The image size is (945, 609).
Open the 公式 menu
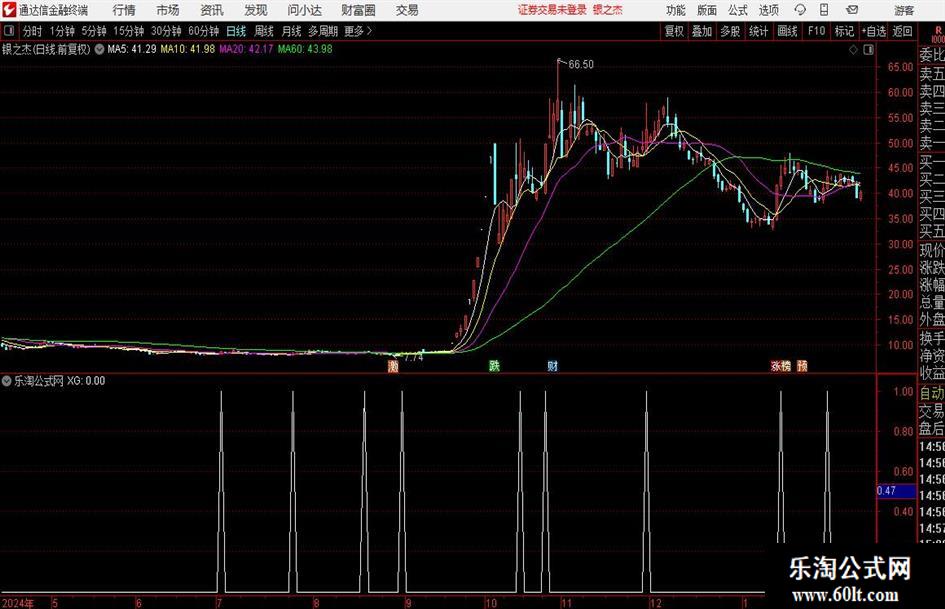pyautogui.click(x=738, y=10)
